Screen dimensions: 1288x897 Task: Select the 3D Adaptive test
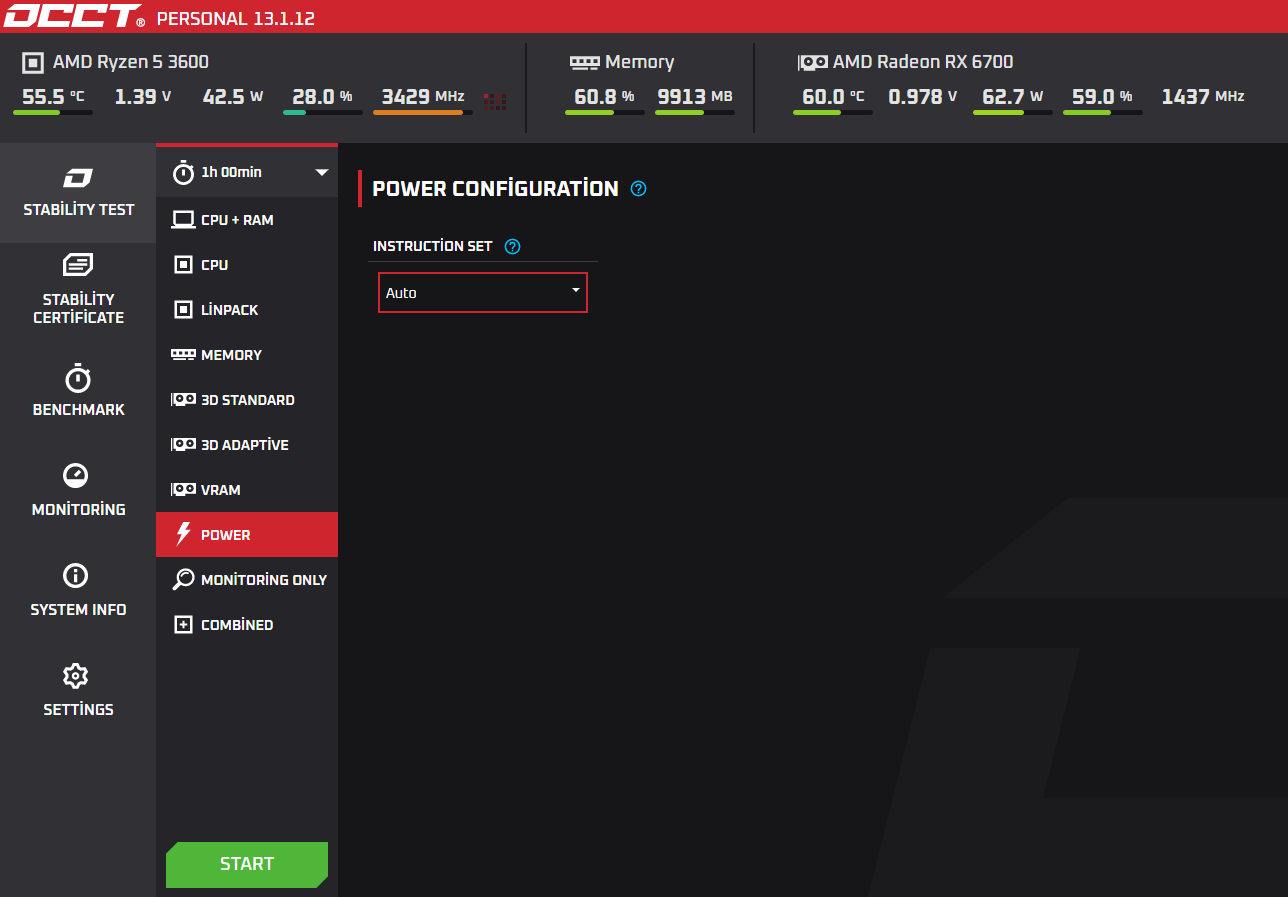(247, 445)
